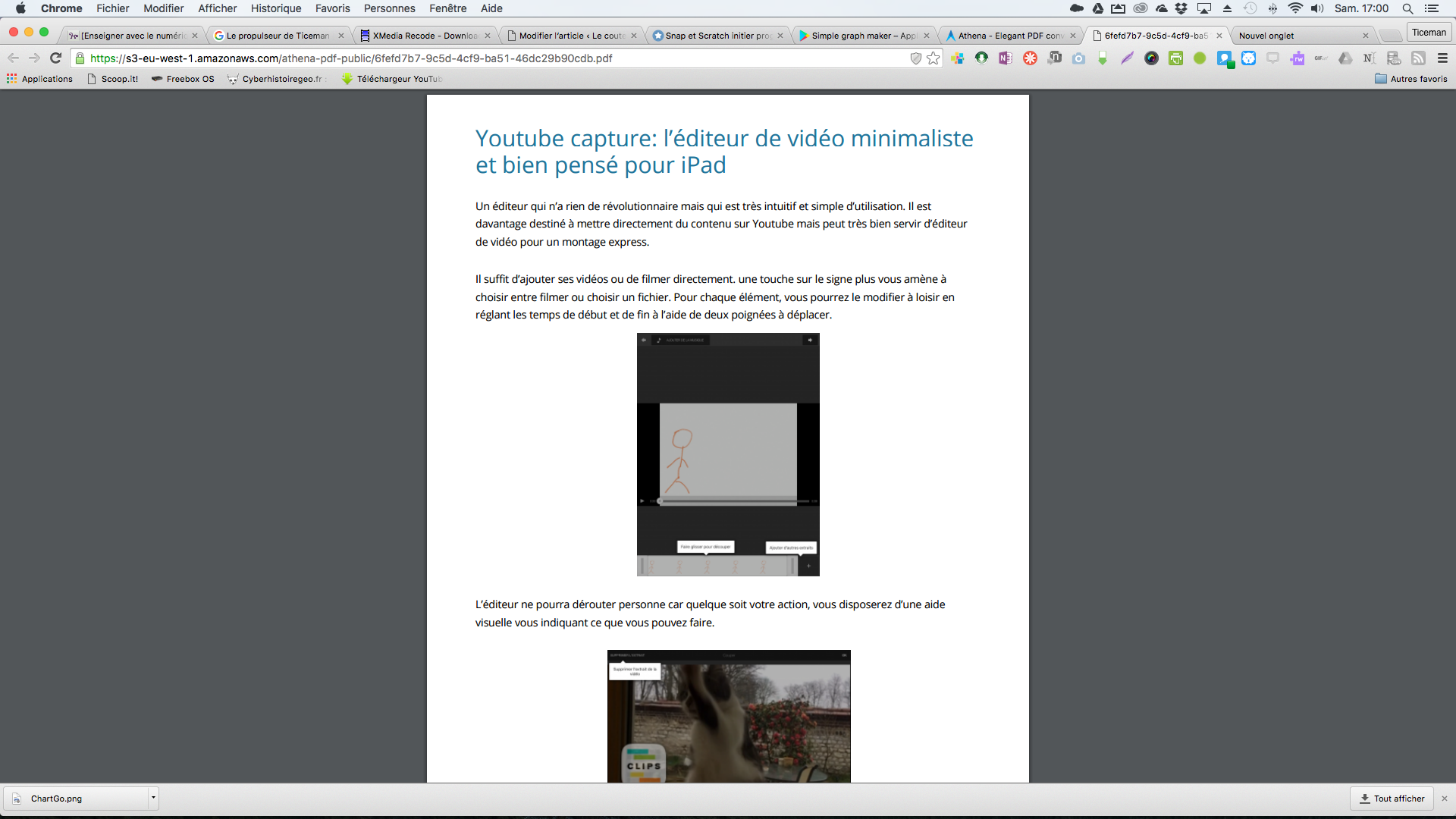1456x819 pixels.
Task: Open the Scoop.it! bookmark
Action: 113,79
